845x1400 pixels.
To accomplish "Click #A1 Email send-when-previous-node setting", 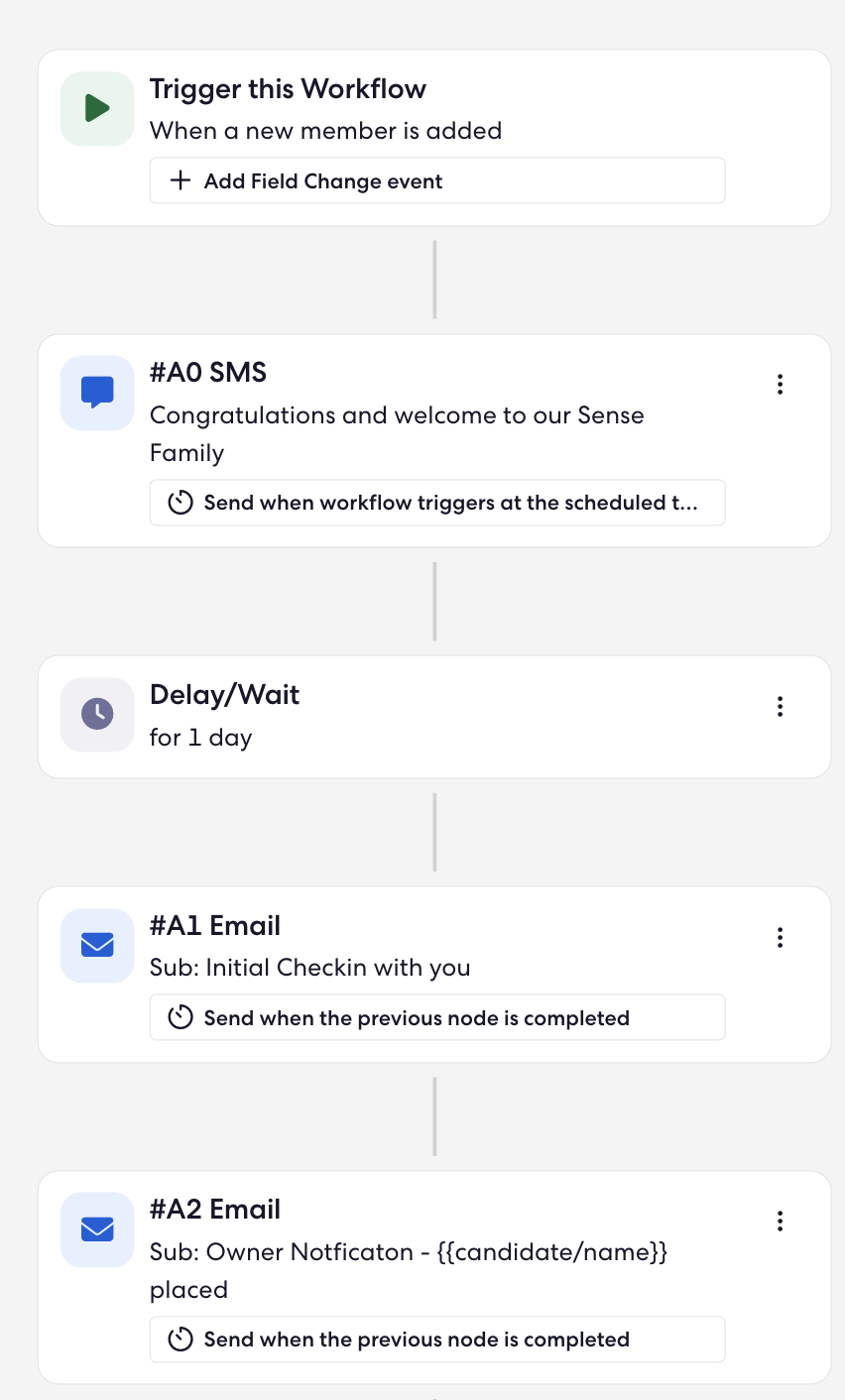I will (437, 1017).
